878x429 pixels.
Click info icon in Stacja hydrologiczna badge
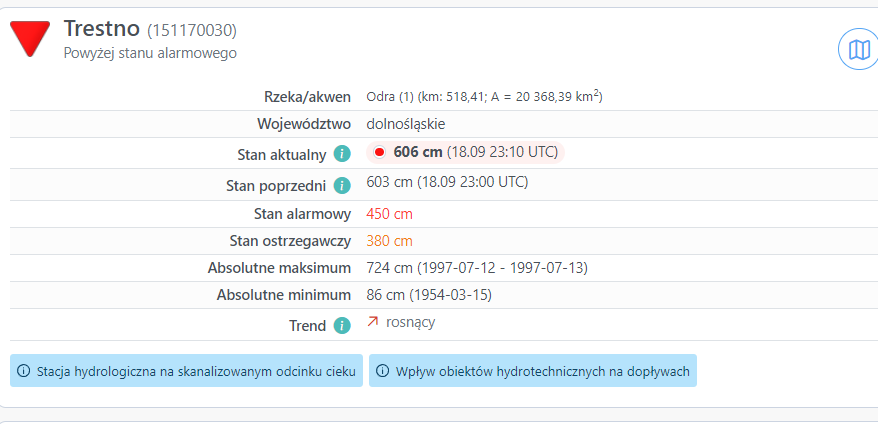pyautogui.click(x=24, y=371)
